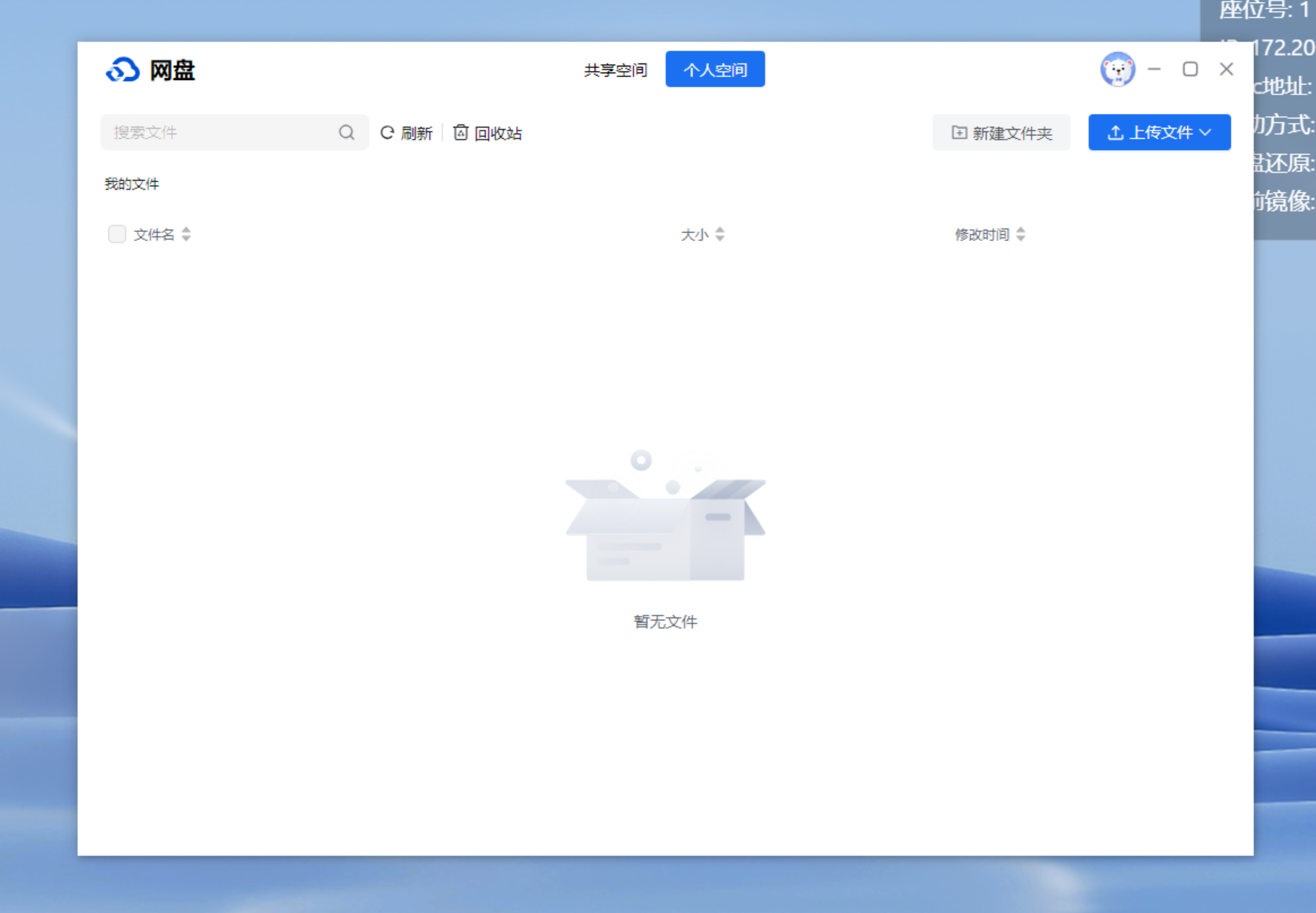
Task: Select the 个人空间 tab
Action: [714, 70]
